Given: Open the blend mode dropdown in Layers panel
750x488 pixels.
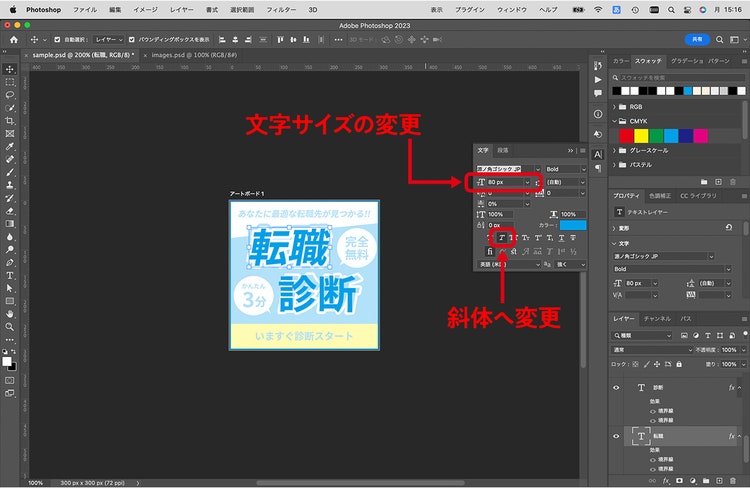Looking at the screenshot, I should [x=652, y=350].
